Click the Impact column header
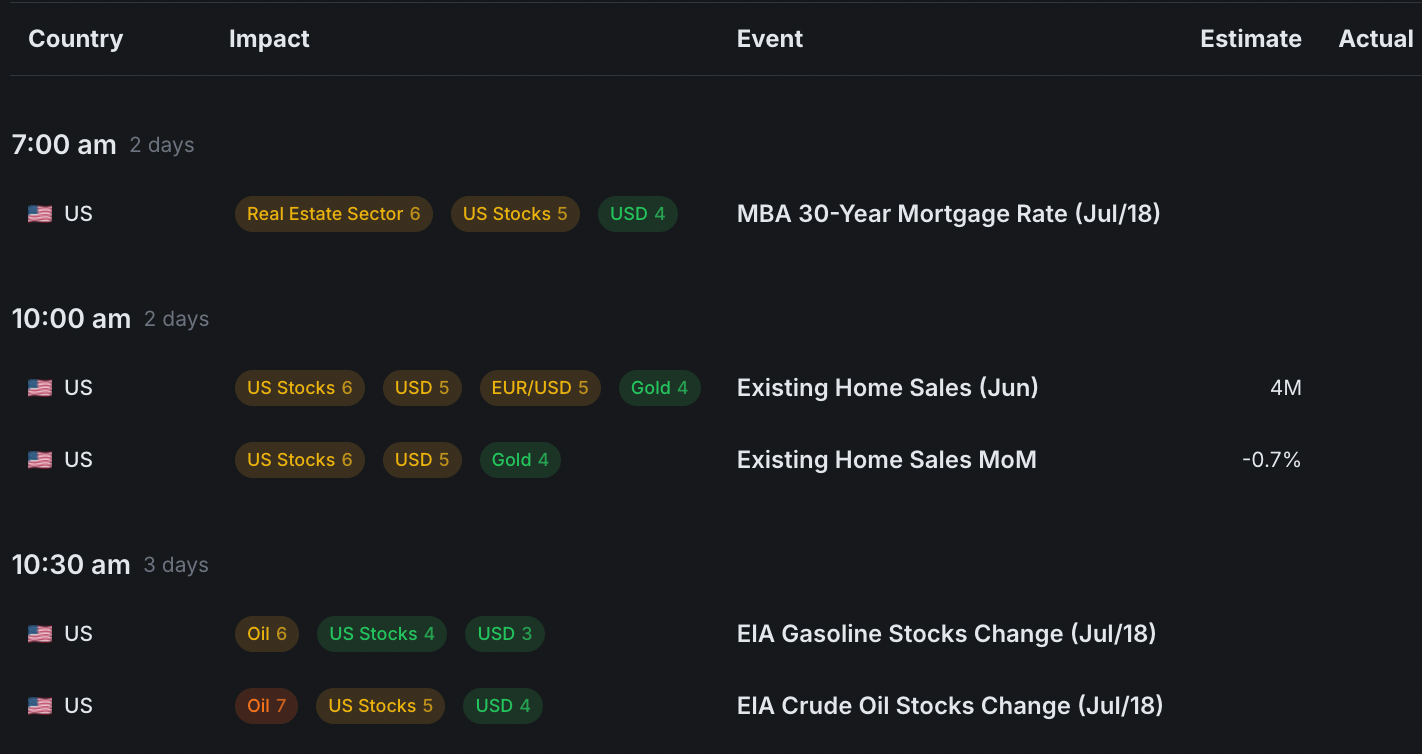Image resolution: width=1422 pixels, height=754 pixels. (269, 39)
